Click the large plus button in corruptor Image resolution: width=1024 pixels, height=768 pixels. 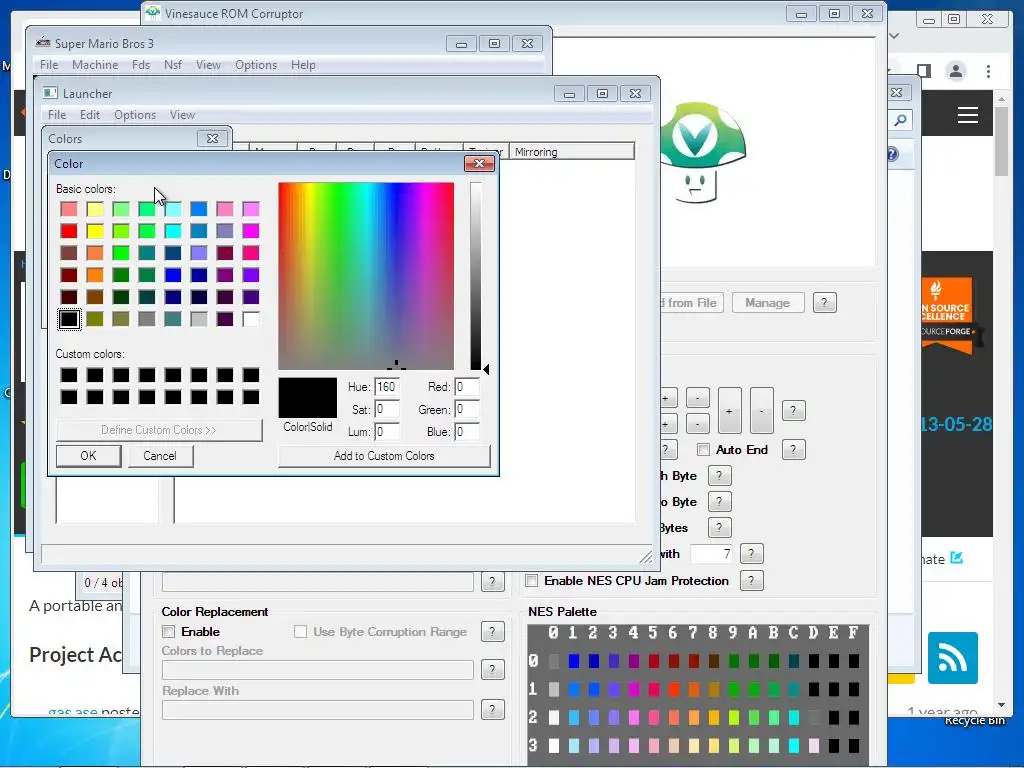pos(729,411)
